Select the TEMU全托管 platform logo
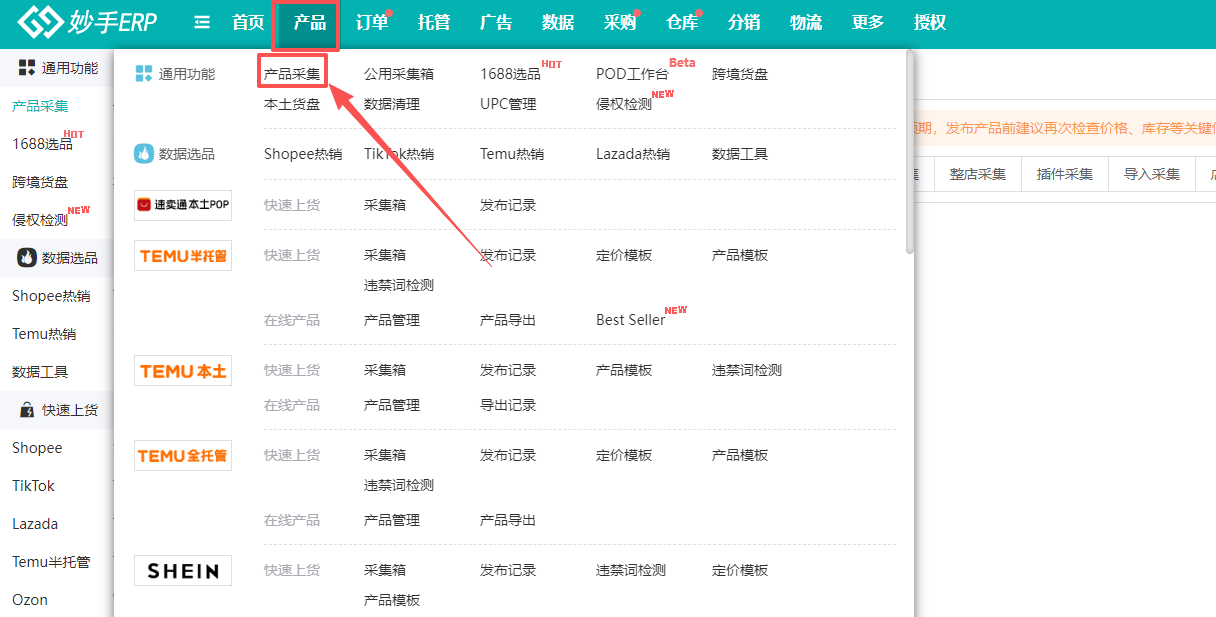This screenshot has height=617, width=1216. (x=183, y=456)
